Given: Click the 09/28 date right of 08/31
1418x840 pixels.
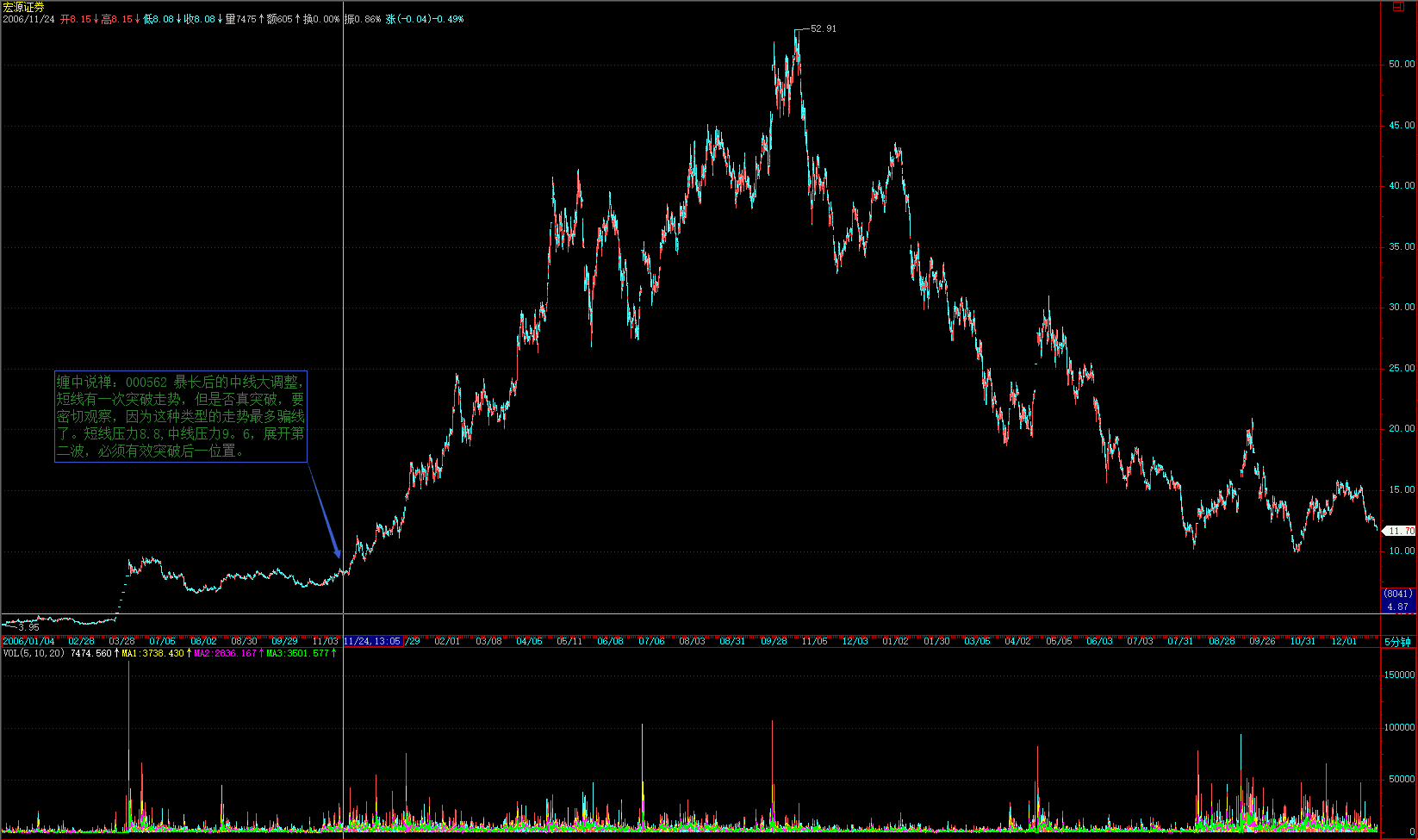Looking at the screenshot, I should [x=774, y=642].
